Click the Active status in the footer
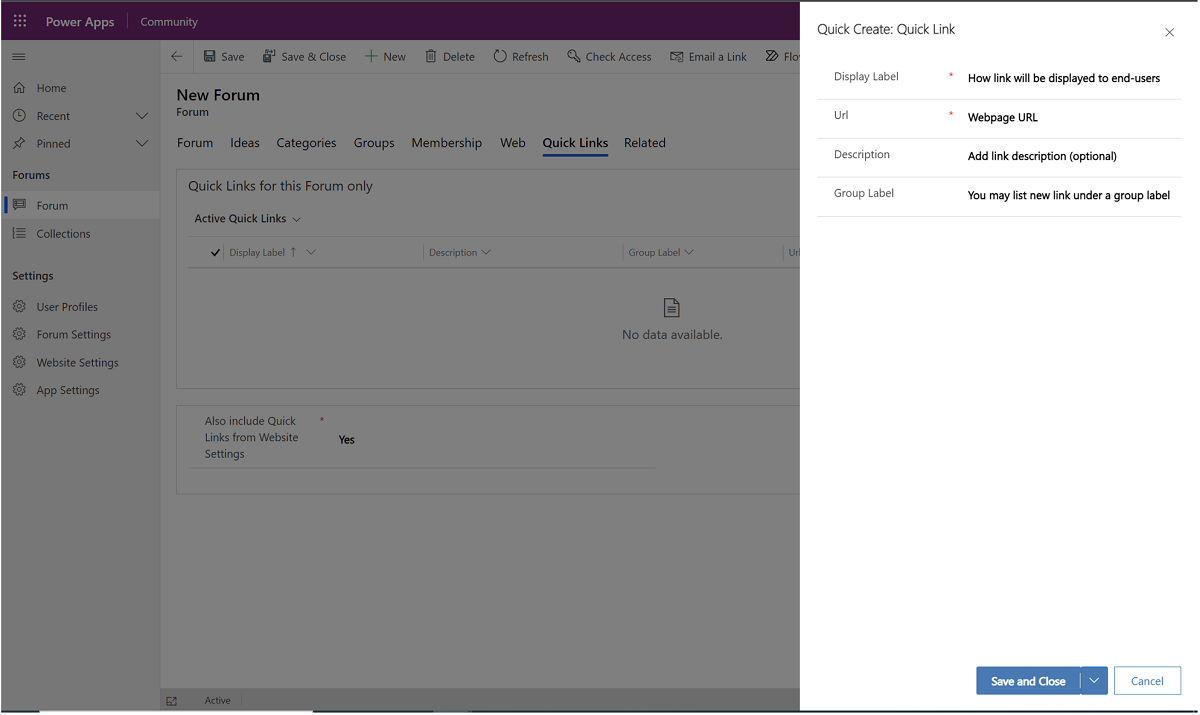Screen dimensions: 1200x715 (218, 701)
